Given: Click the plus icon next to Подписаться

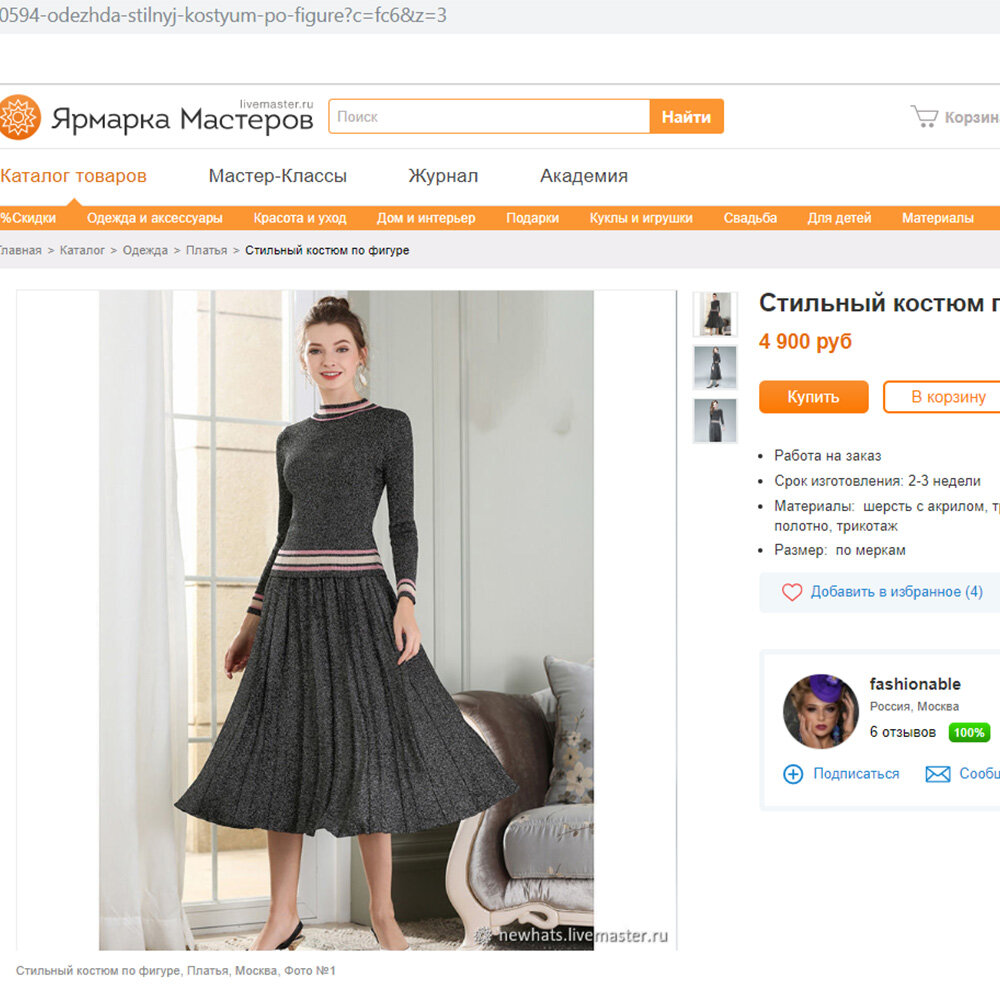Looking at the screenshot, I should [x=793, y=774].
